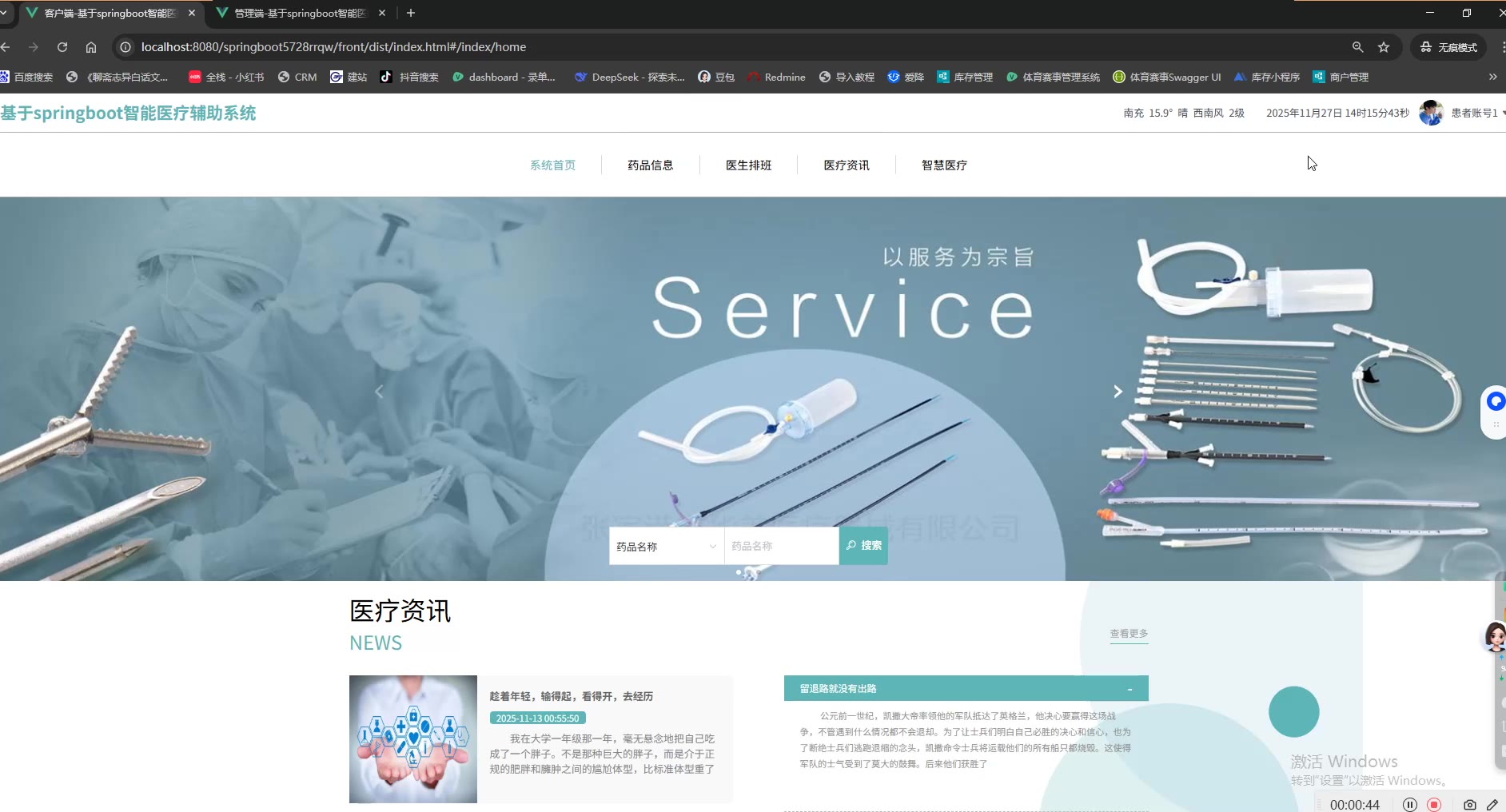Open the 百度搜索 bookmark
Viewport: 1506px width, 812px height.
click(26, 77)
